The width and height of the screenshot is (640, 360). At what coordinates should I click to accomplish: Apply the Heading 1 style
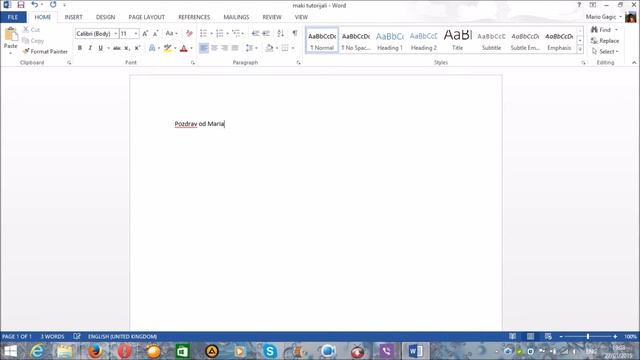point(390,40)
